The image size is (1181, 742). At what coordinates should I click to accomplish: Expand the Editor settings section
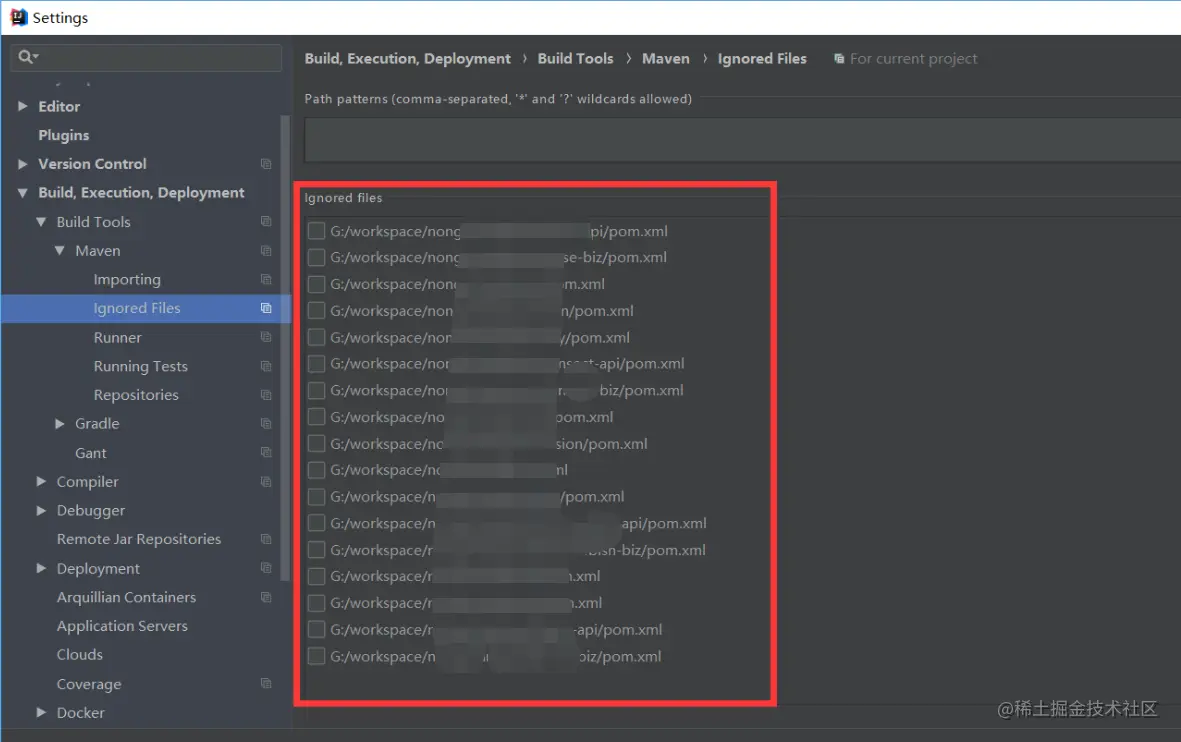coord(23,106)
